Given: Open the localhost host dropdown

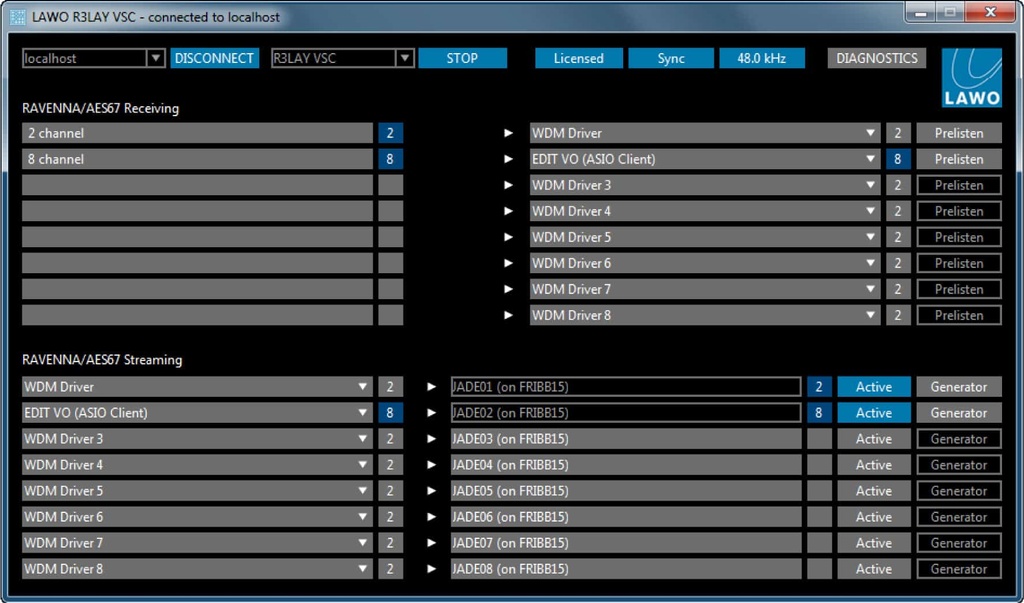Looking at the screenshot, I should 155,58.
